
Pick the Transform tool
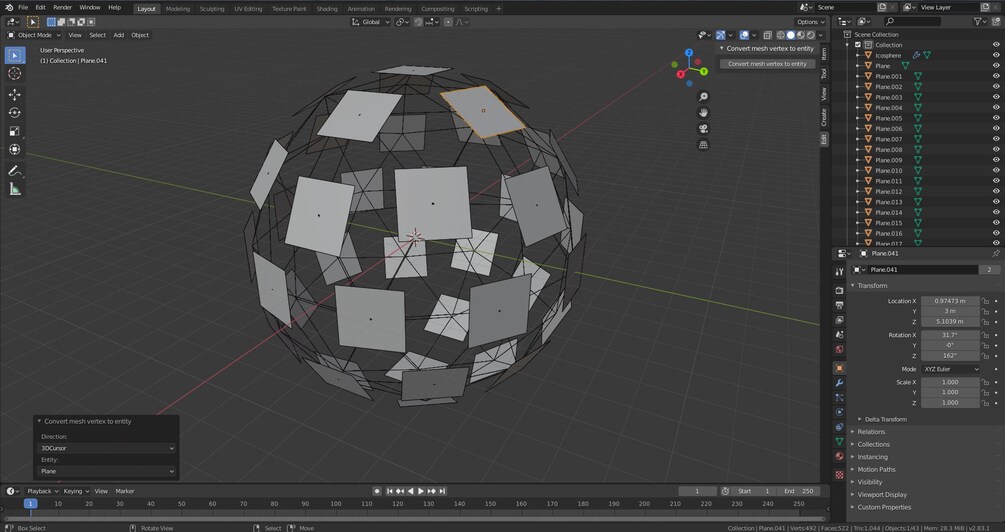(x=15, y=149)
